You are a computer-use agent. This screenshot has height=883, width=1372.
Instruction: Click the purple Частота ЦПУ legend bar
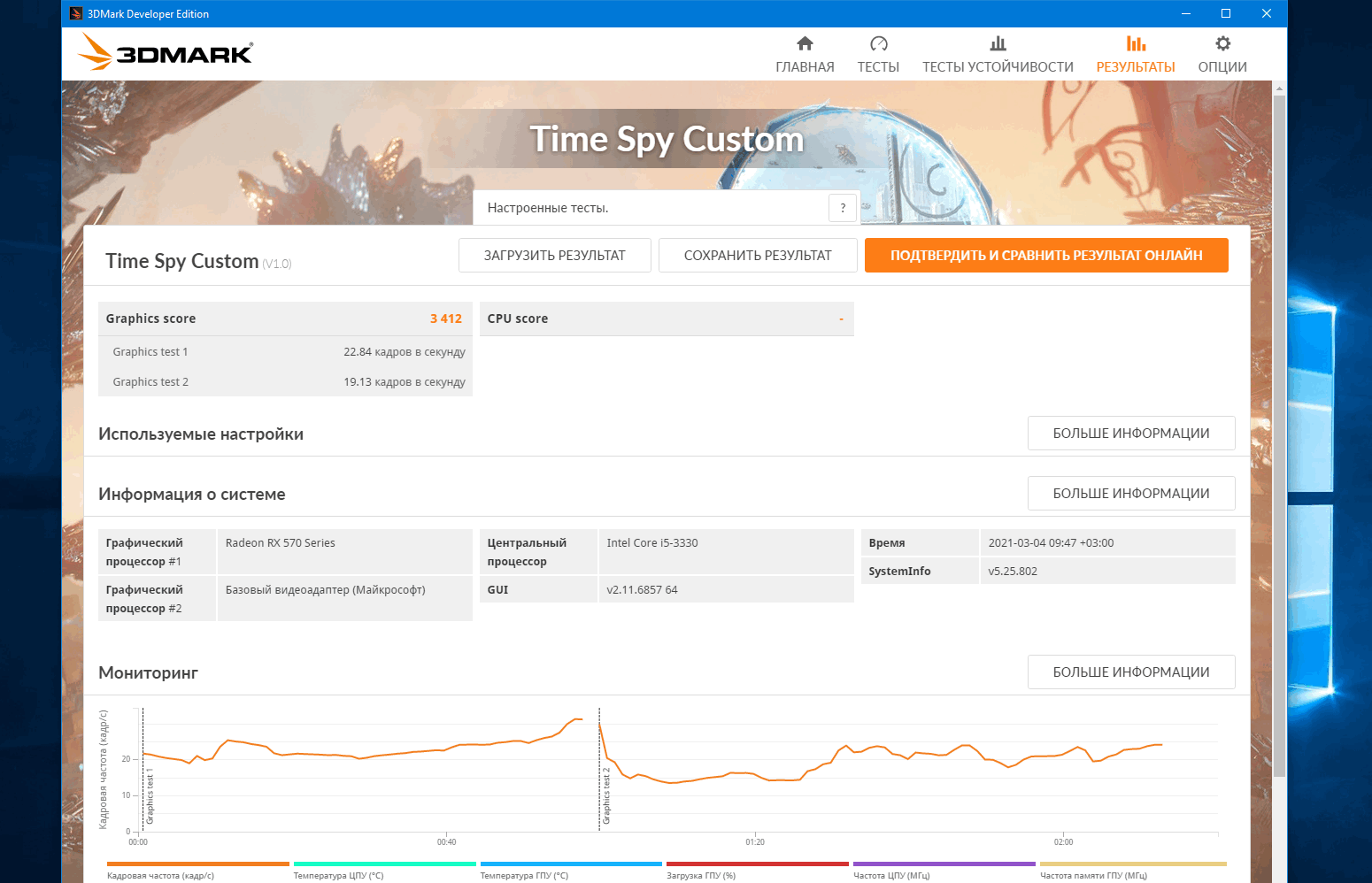pos(944,864)
